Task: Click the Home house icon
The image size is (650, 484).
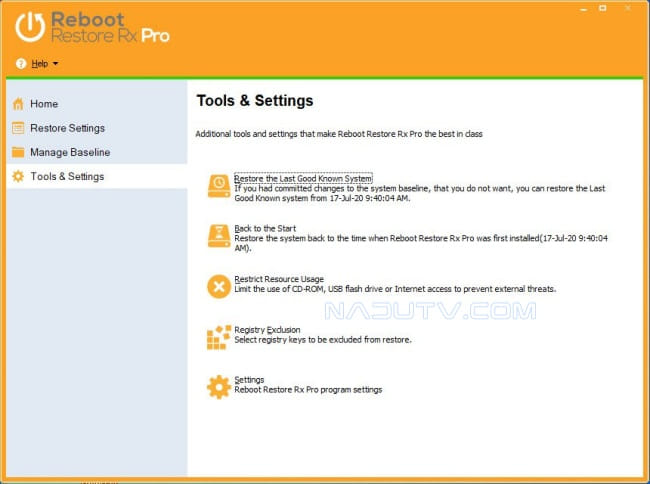Action: (18, 104)
